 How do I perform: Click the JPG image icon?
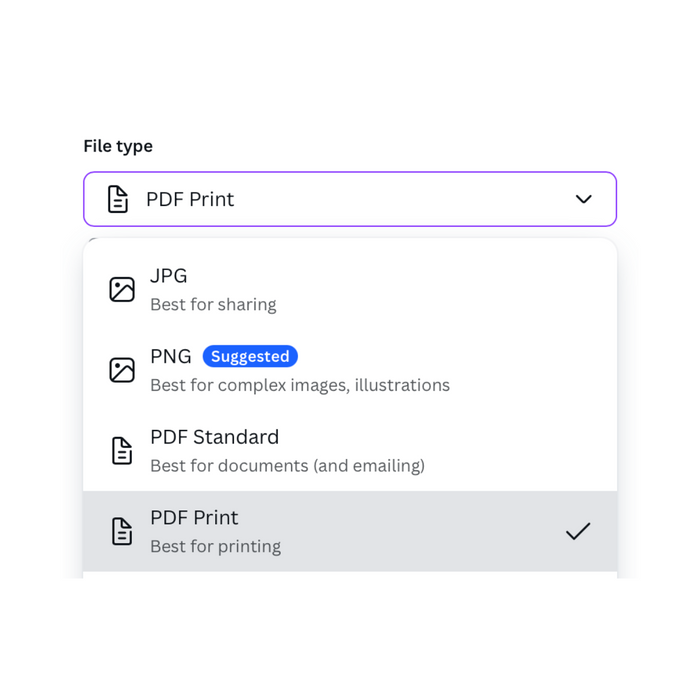click(x=122, y=290)
